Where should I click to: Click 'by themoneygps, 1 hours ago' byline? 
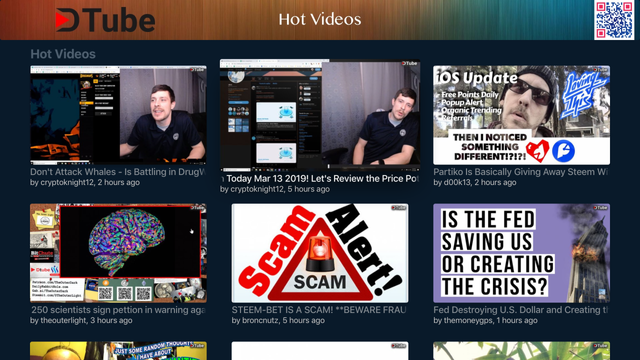click(485, 320)
